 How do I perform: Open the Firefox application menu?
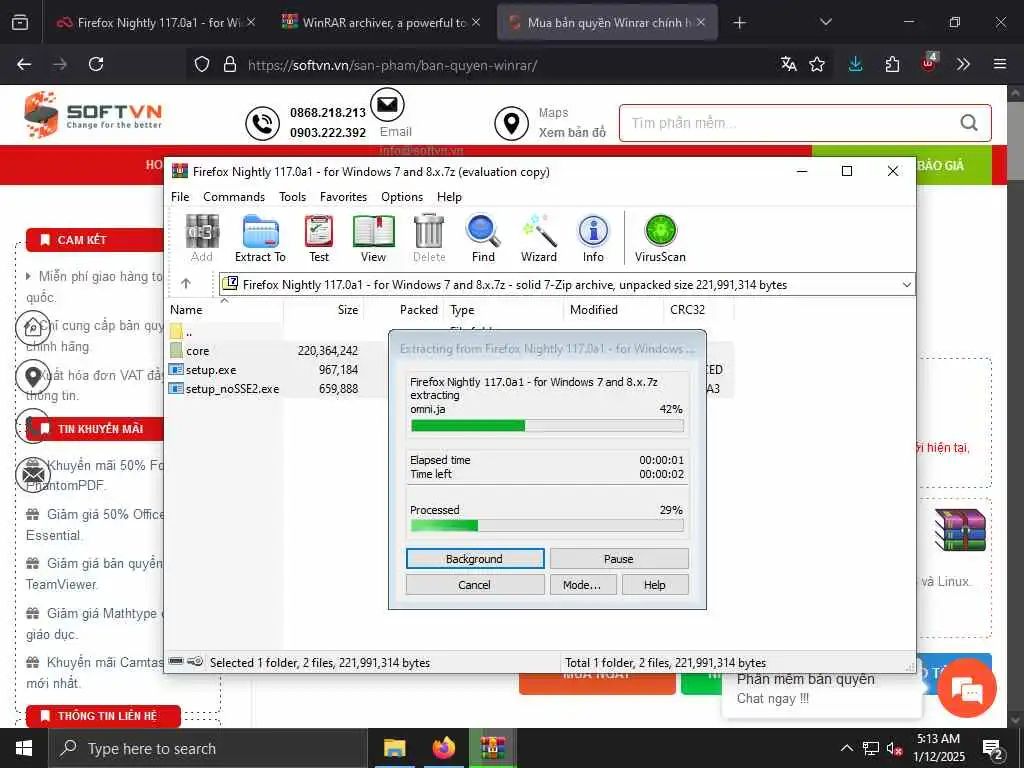pyautogui.click(x=1000, y=64)
